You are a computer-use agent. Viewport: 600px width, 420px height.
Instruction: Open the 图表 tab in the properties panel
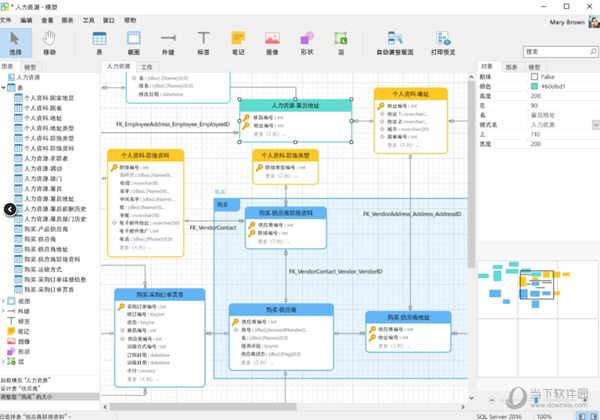click(511, 67)
